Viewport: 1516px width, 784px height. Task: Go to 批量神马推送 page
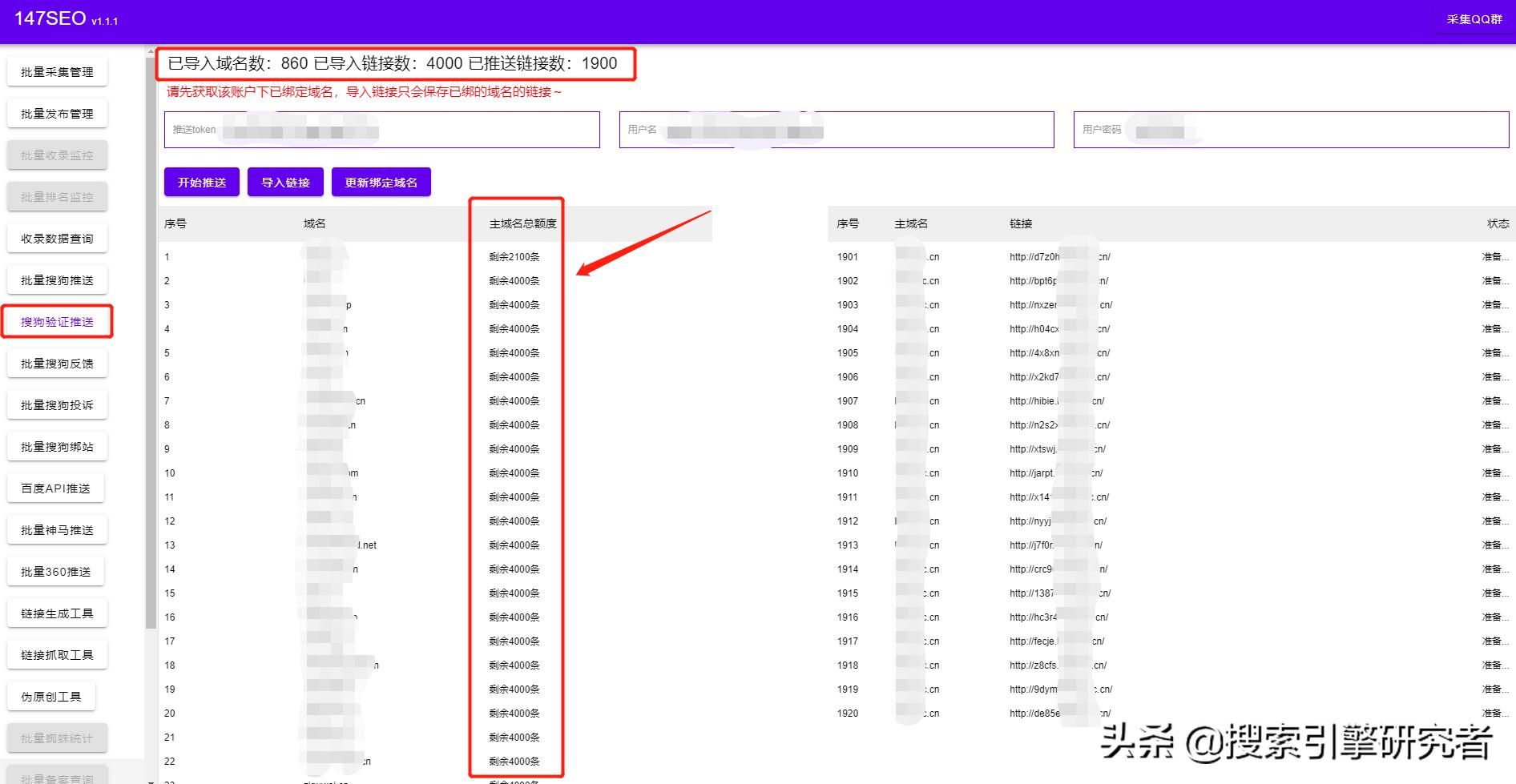click(x=57, y=530)
